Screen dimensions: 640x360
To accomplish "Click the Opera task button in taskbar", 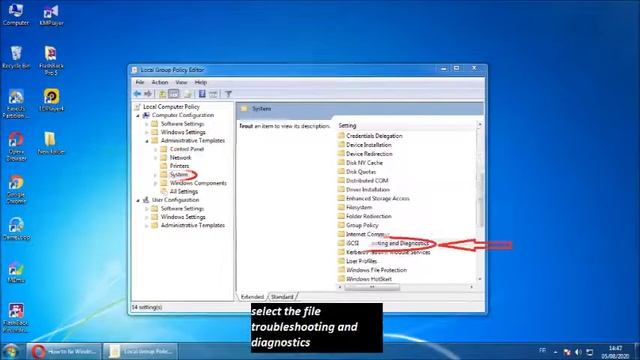I will 64,351.
